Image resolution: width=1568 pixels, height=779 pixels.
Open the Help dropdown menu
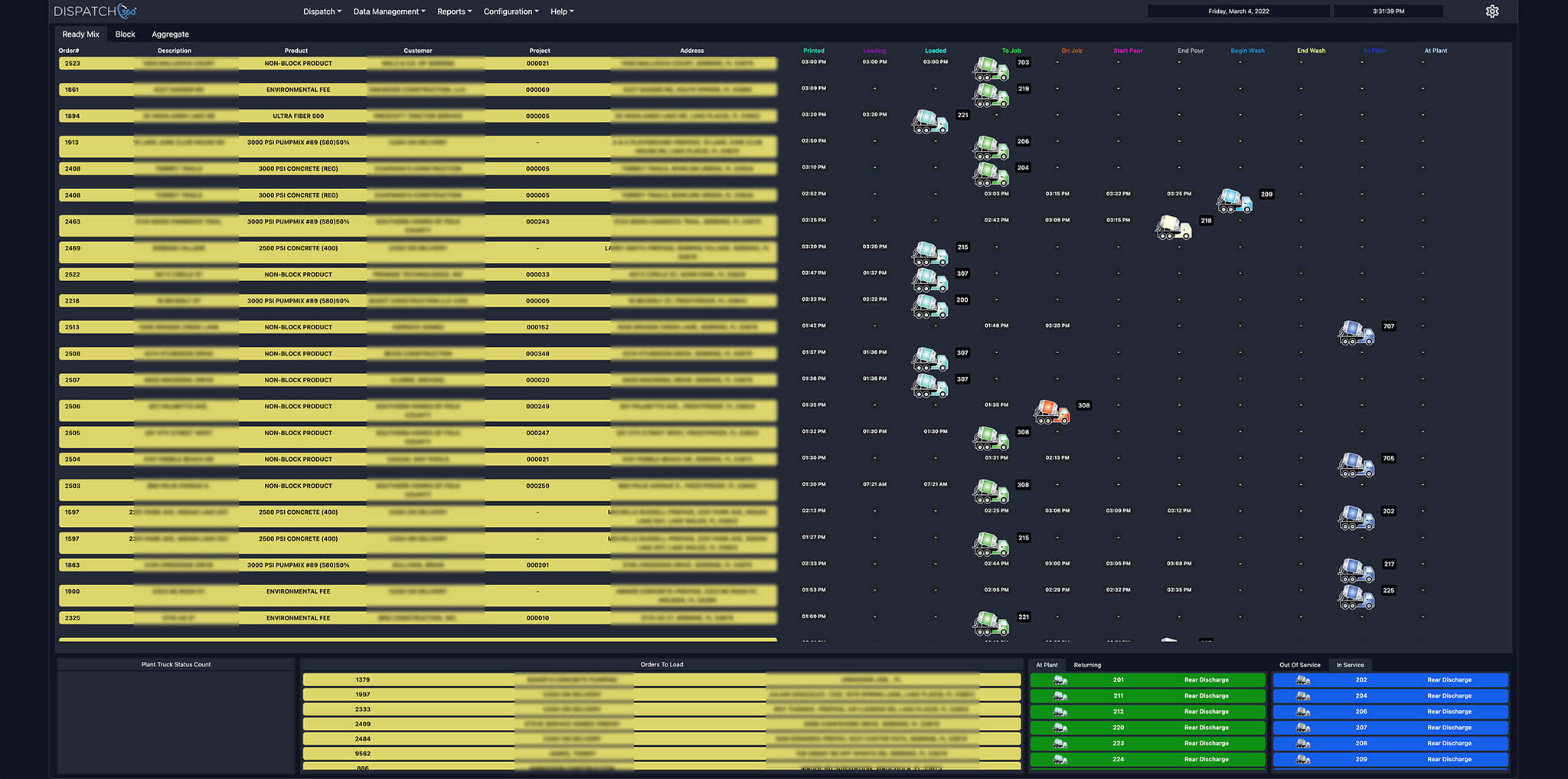point(562,11)
